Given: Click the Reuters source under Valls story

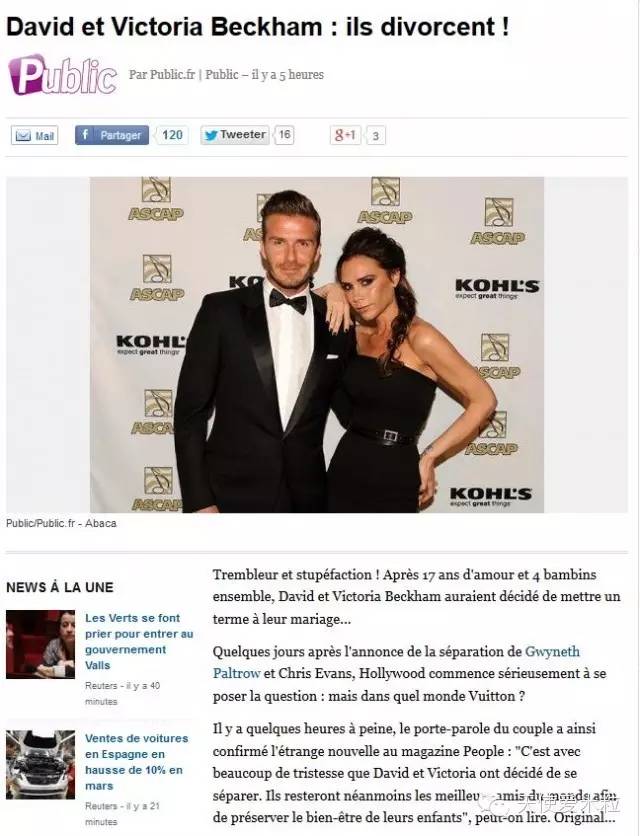Looking at the screenshot, I should (101, 686).
